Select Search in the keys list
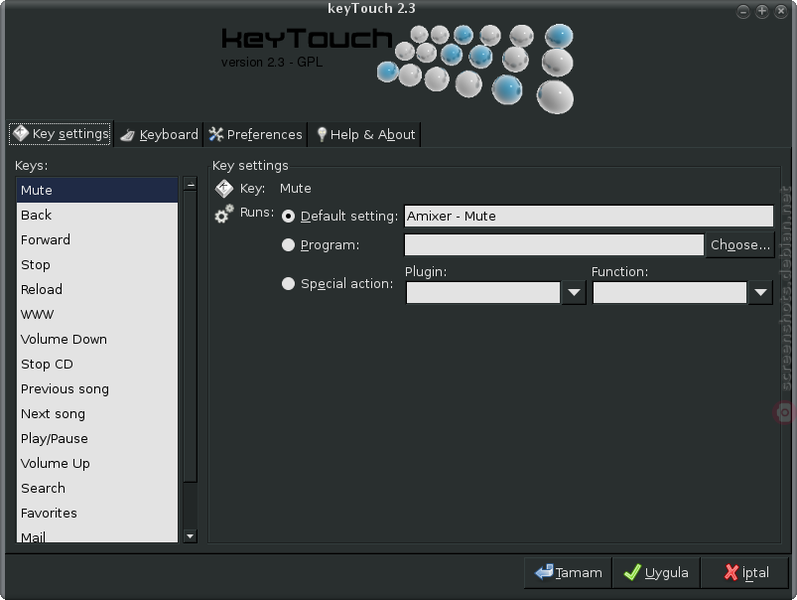The width and height of the screenshot is (797, 600). click(97, 488)
